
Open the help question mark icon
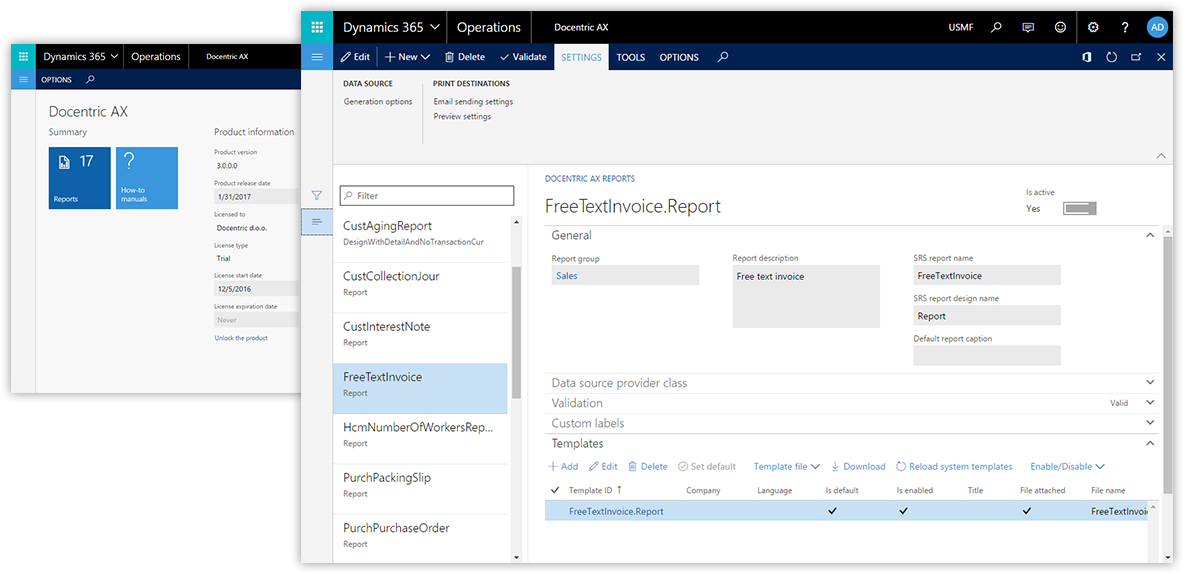pos(1125,27)
